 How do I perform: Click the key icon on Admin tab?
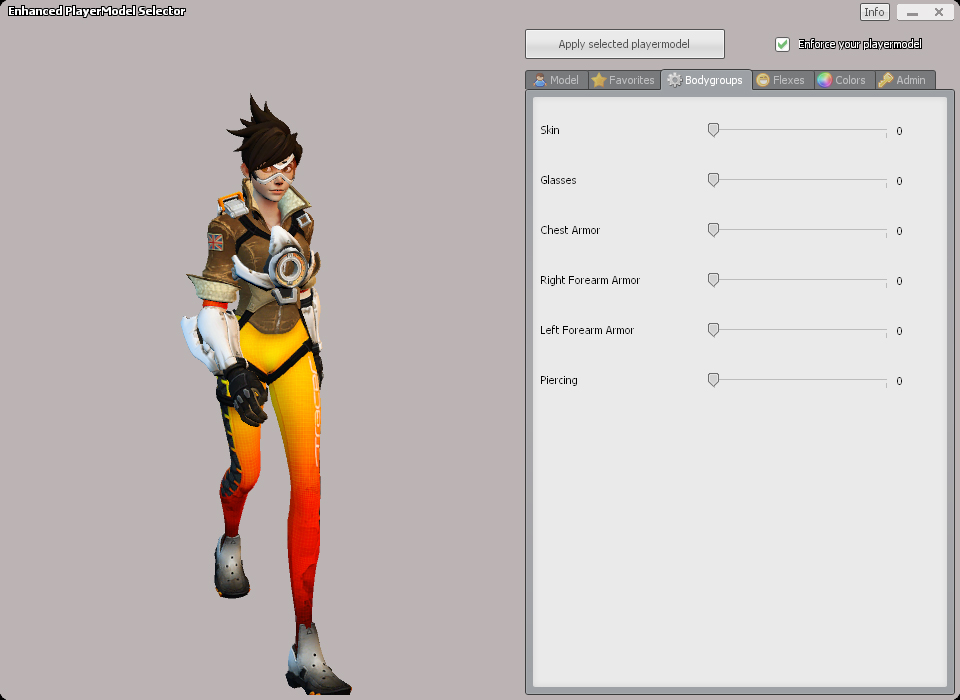tap(886, 80)
